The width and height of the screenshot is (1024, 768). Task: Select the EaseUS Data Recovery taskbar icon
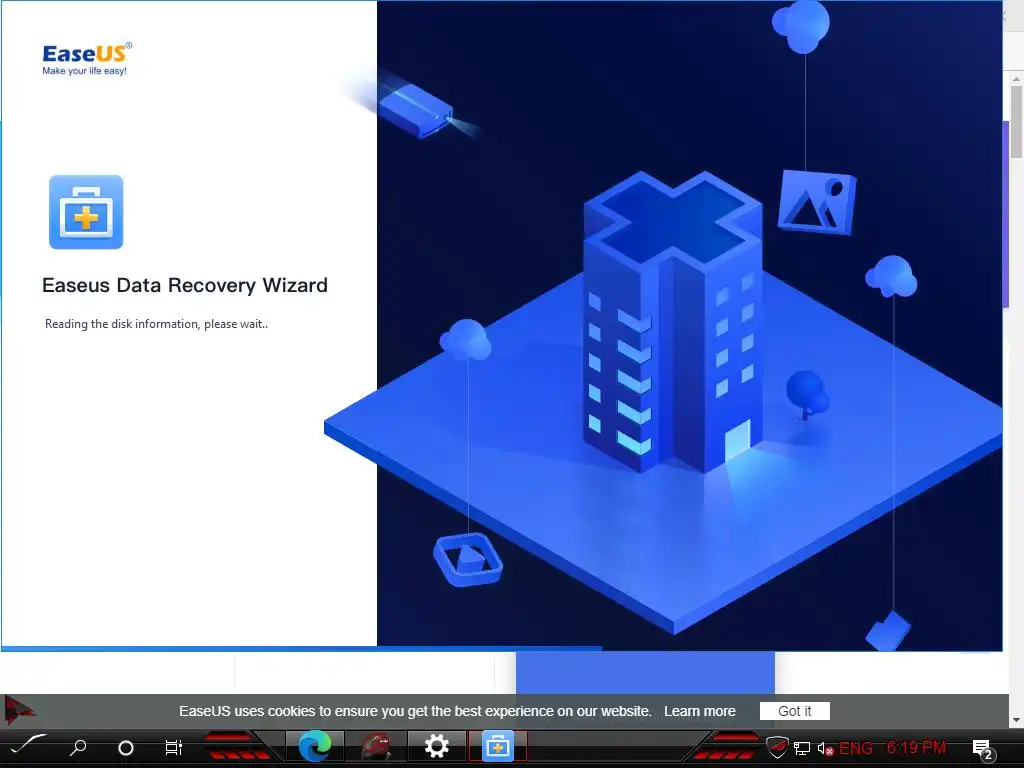point(498,746)
